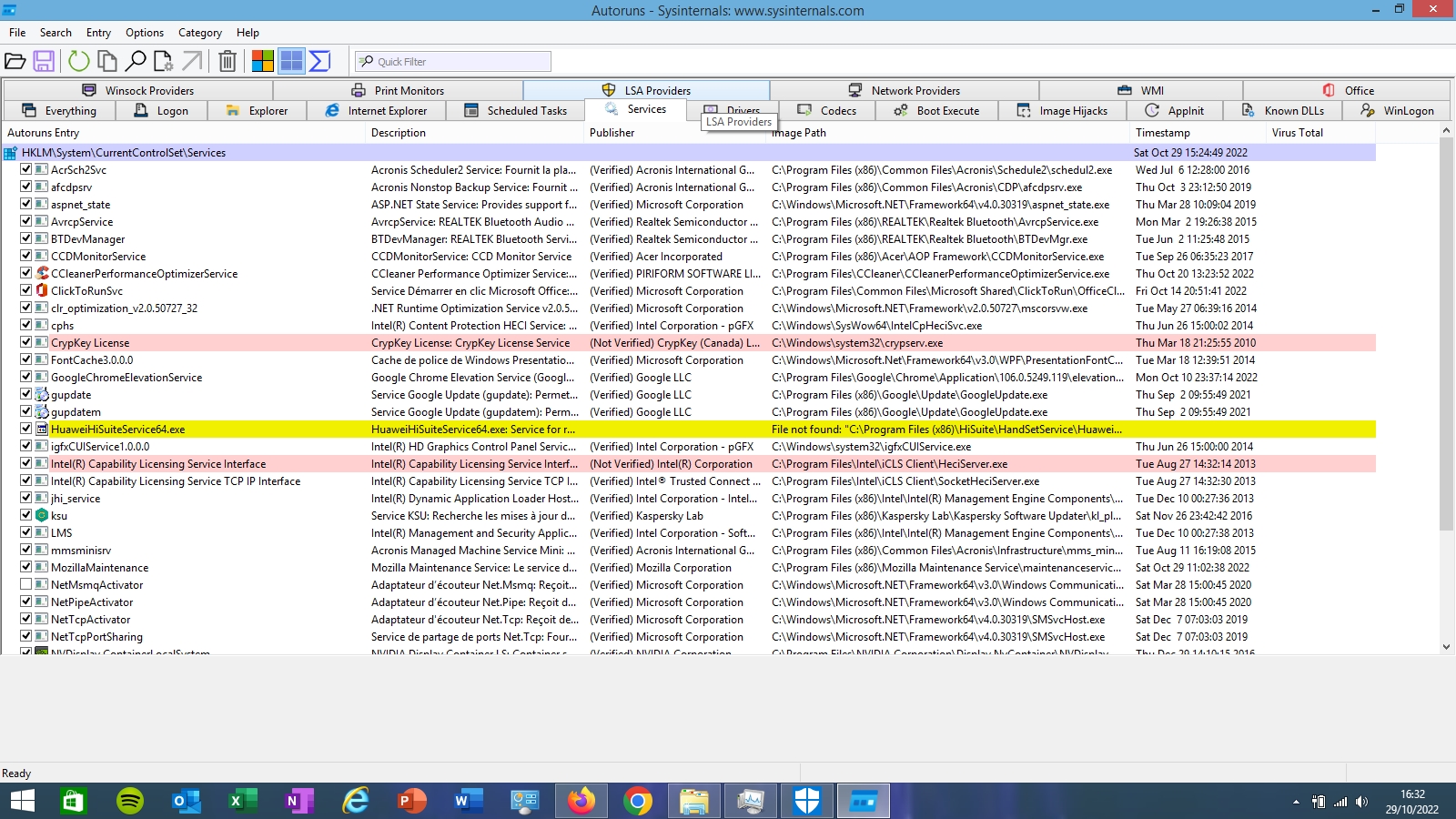Open the Category menu
This screenshot has height=819, width=1456.
pos(199,33)
